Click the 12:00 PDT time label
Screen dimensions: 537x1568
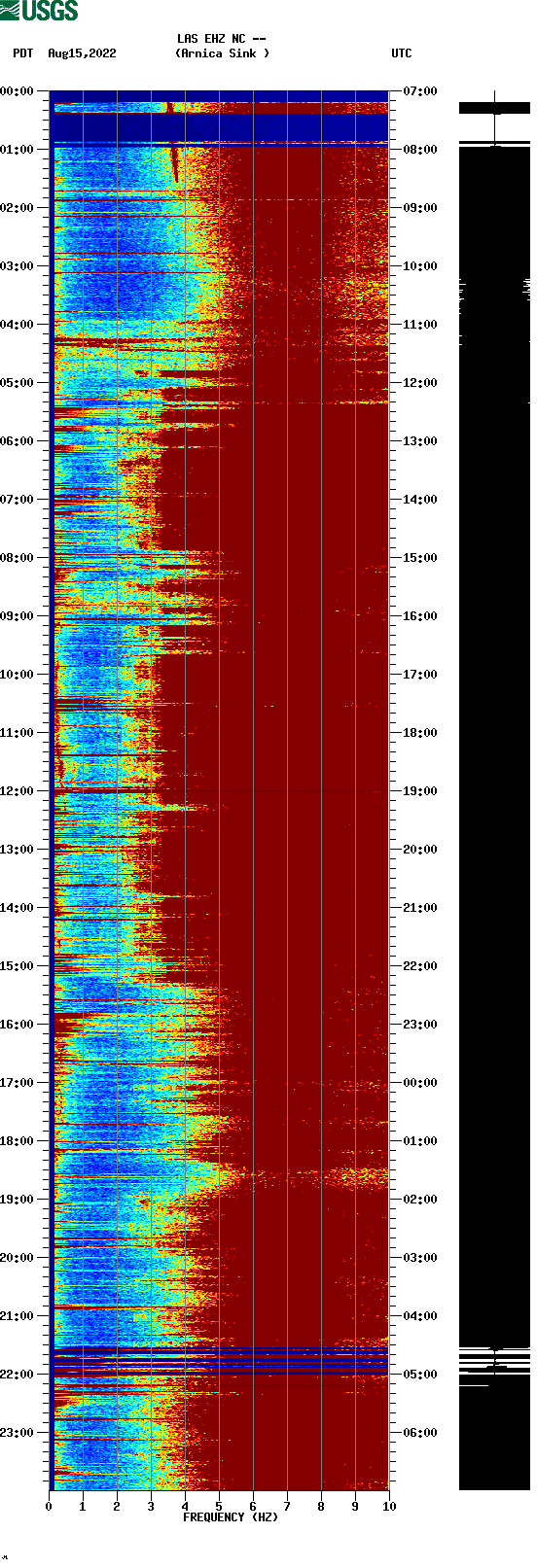17,791
